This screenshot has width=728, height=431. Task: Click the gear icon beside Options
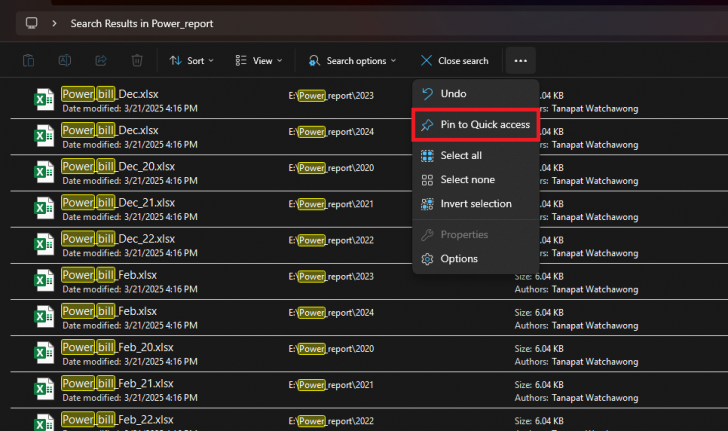427,259
